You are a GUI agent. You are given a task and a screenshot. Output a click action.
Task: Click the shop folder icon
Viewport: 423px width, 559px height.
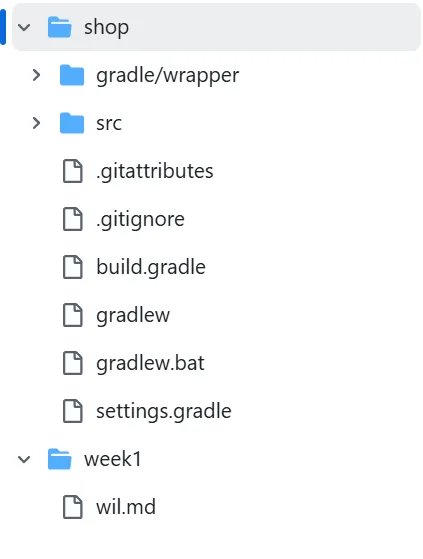[x=60, y=27]
